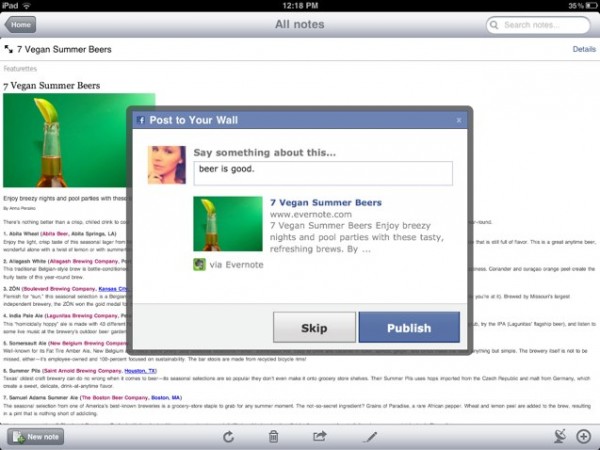The width and height of the screenshot is (600, 450).
Task: Go back with the Home button
Action: (21, 25)
